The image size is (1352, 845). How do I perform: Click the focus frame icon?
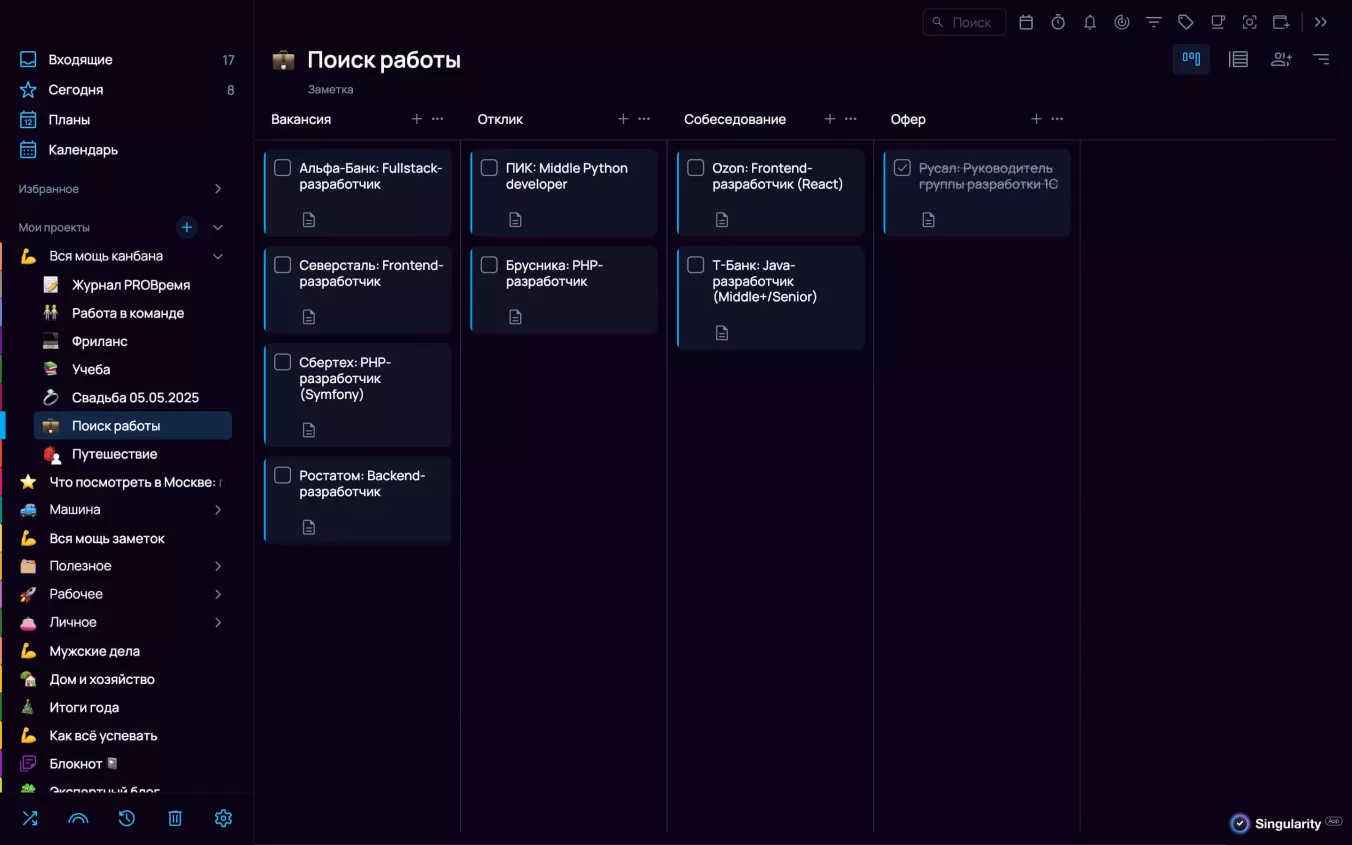pyautogui.click(x=1250, y=22)
